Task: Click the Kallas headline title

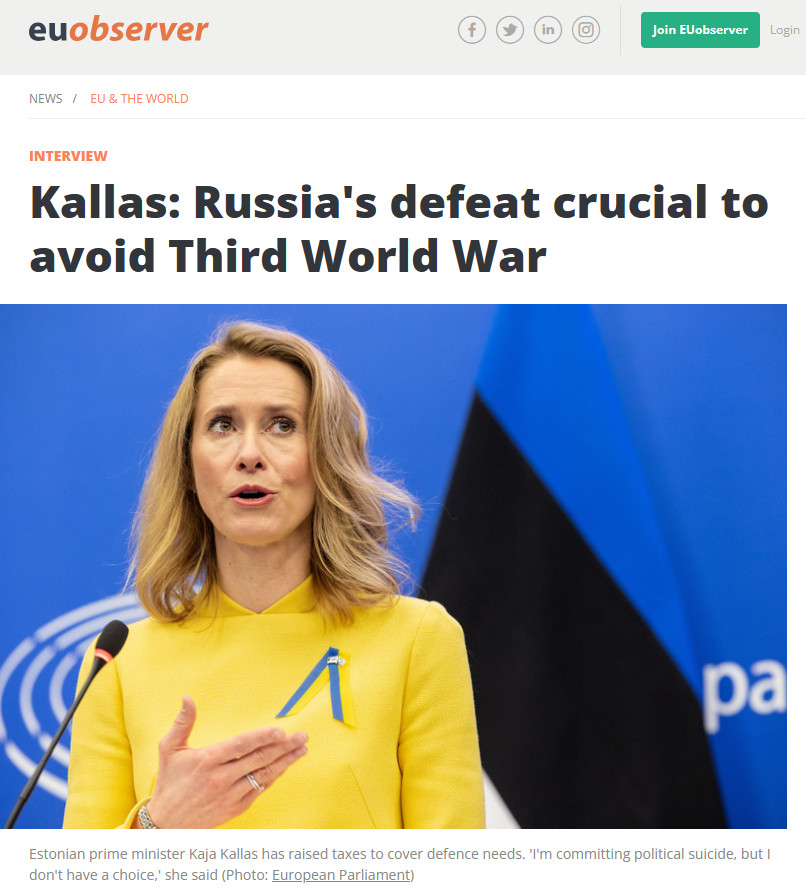Action: [398, 228]
